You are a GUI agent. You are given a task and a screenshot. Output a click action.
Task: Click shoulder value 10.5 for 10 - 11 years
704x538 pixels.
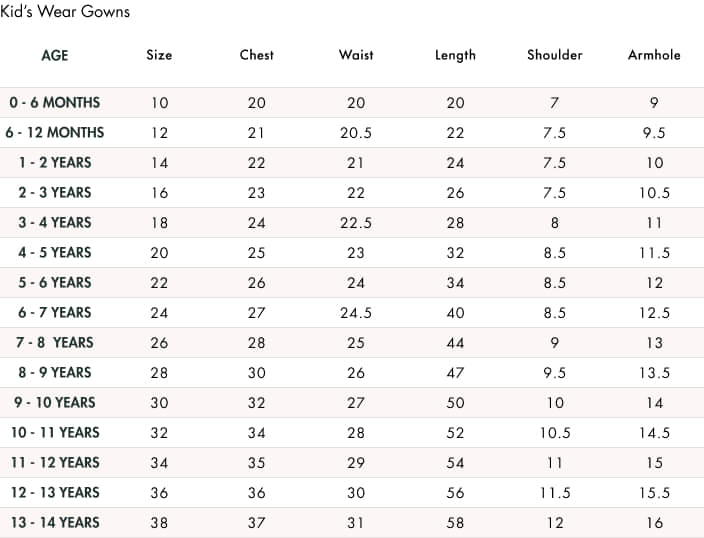tap(555, 433)
